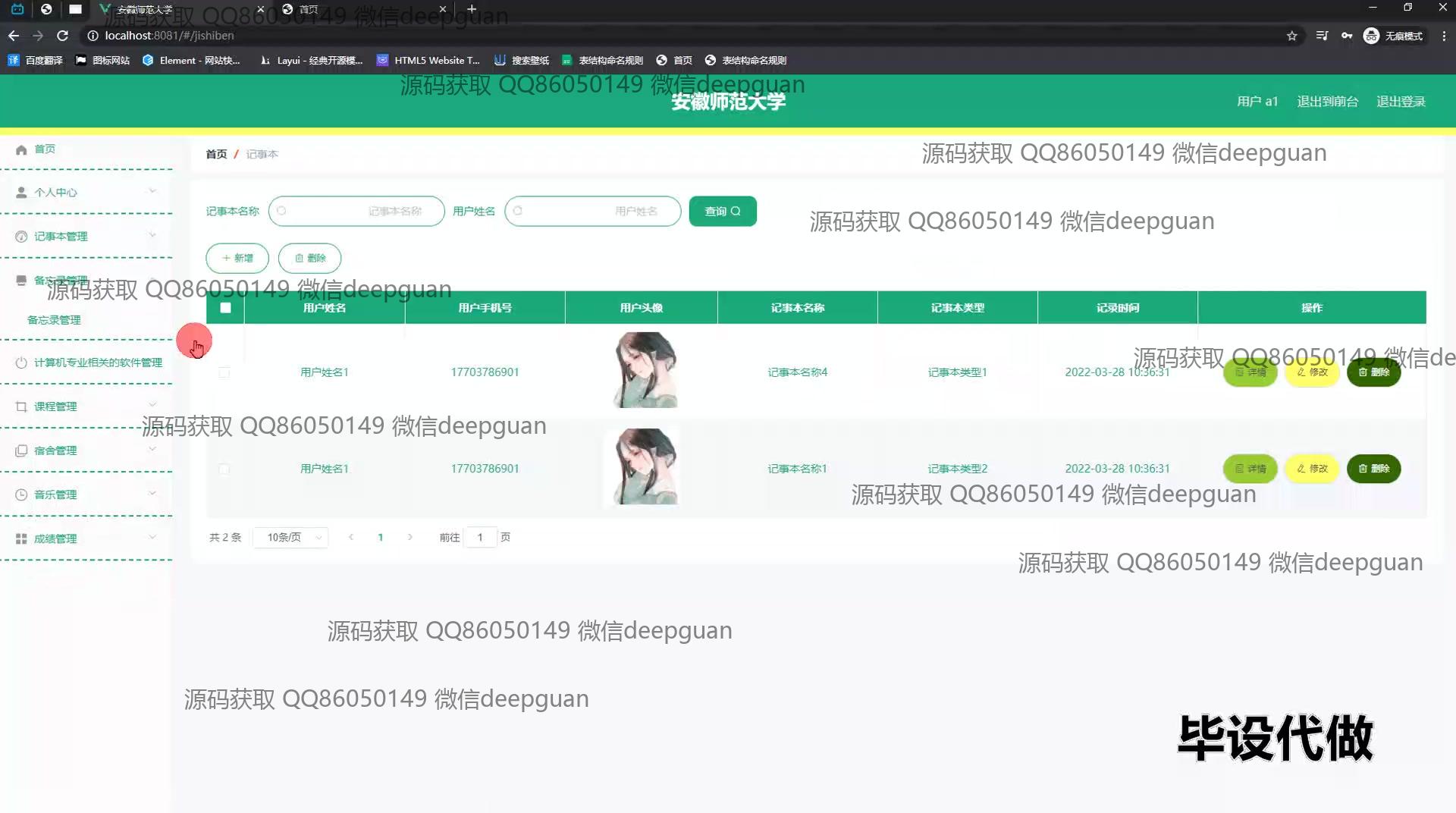Expand the 个人中心 menu chevron
The image size is (1456, 813).
pos(152,190)
